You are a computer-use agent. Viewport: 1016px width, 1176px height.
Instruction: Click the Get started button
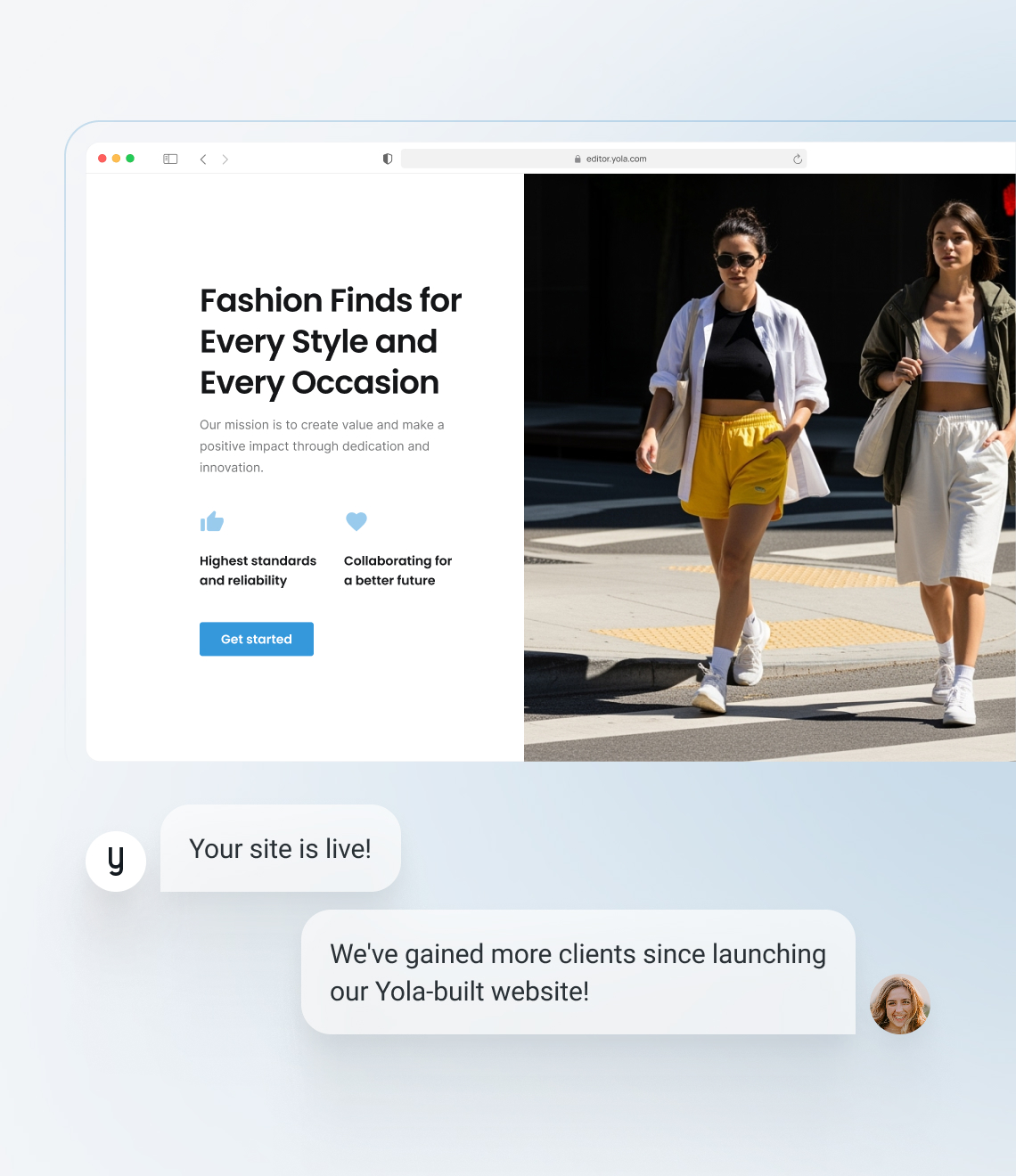[x=256, y=639]
